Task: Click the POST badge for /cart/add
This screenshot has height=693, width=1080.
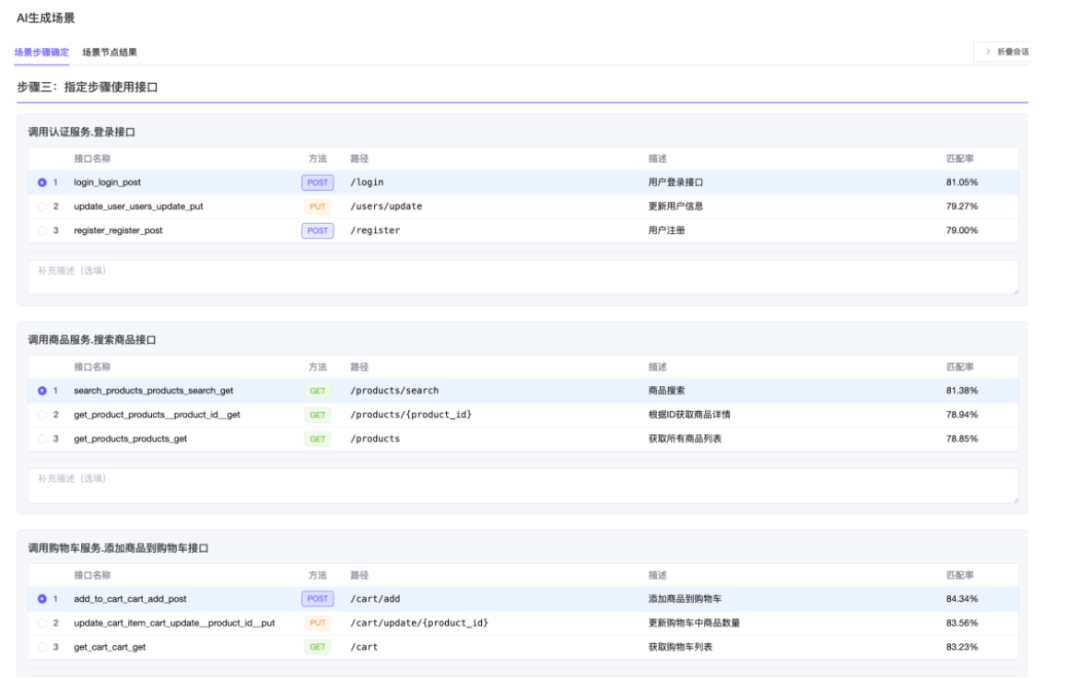Action: pos(318,599)
